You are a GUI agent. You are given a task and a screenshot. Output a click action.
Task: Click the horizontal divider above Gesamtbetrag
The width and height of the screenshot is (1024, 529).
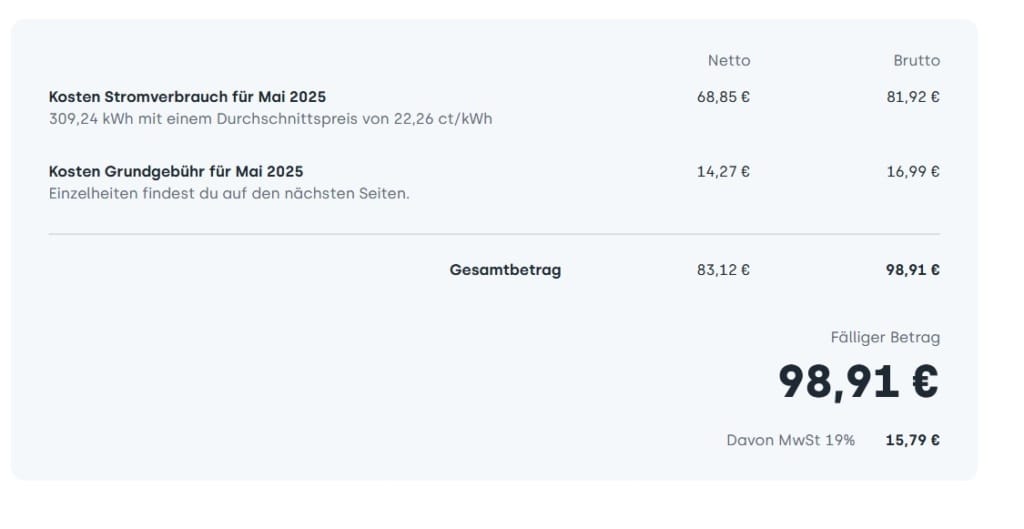point(494,234)
